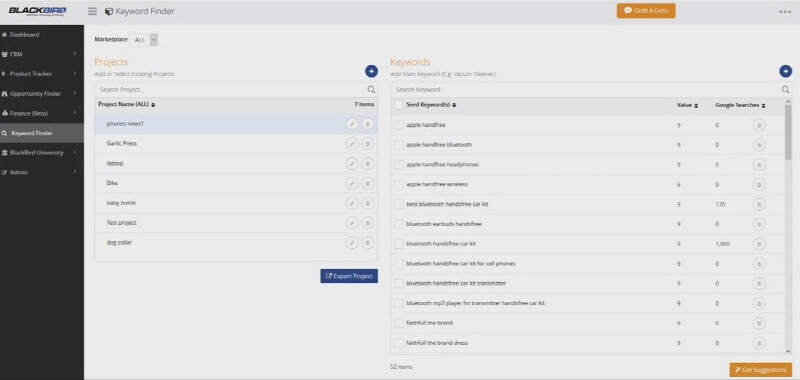The width and height of the screenshot is (800, 380).
Task: Check the apple handfree wireless keyword
Action: point(398,184)
